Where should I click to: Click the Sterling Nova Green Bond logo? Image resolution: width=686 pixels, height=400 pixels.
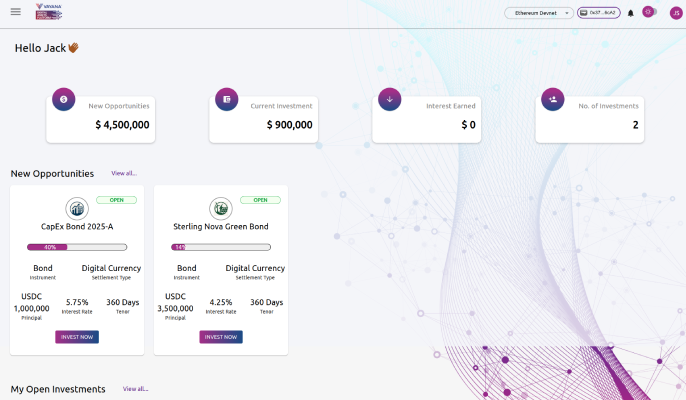click(x=221, y=208)
